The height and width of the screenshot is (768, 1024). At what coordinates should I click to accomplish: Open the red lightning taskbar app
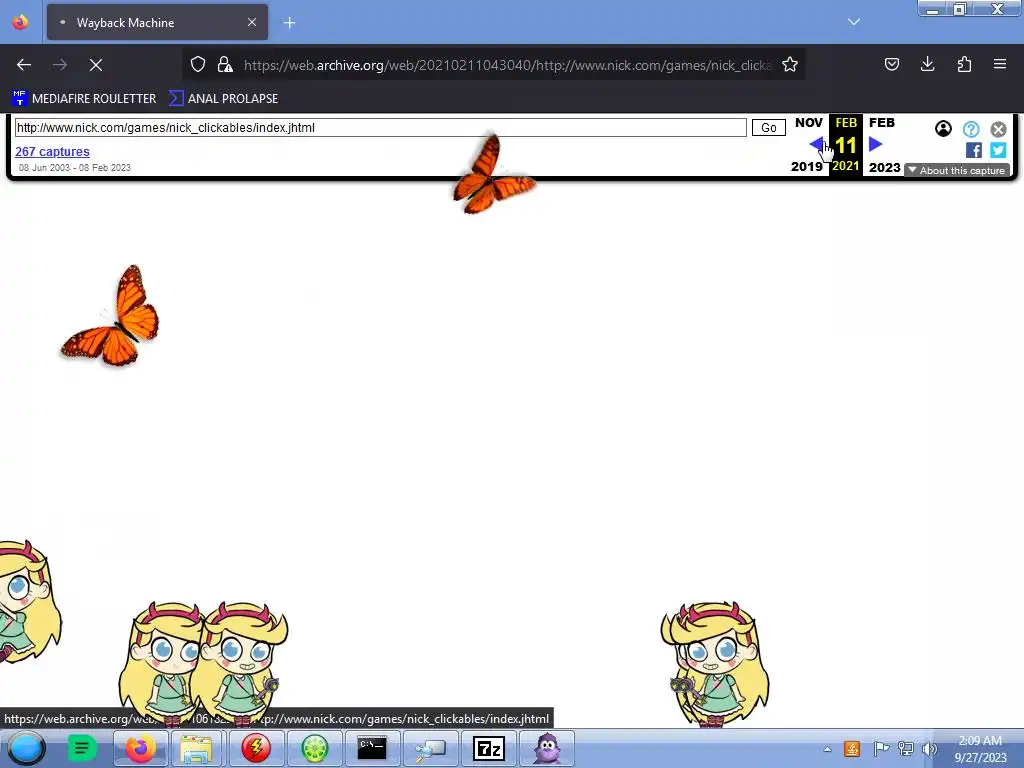coord(256,748)
